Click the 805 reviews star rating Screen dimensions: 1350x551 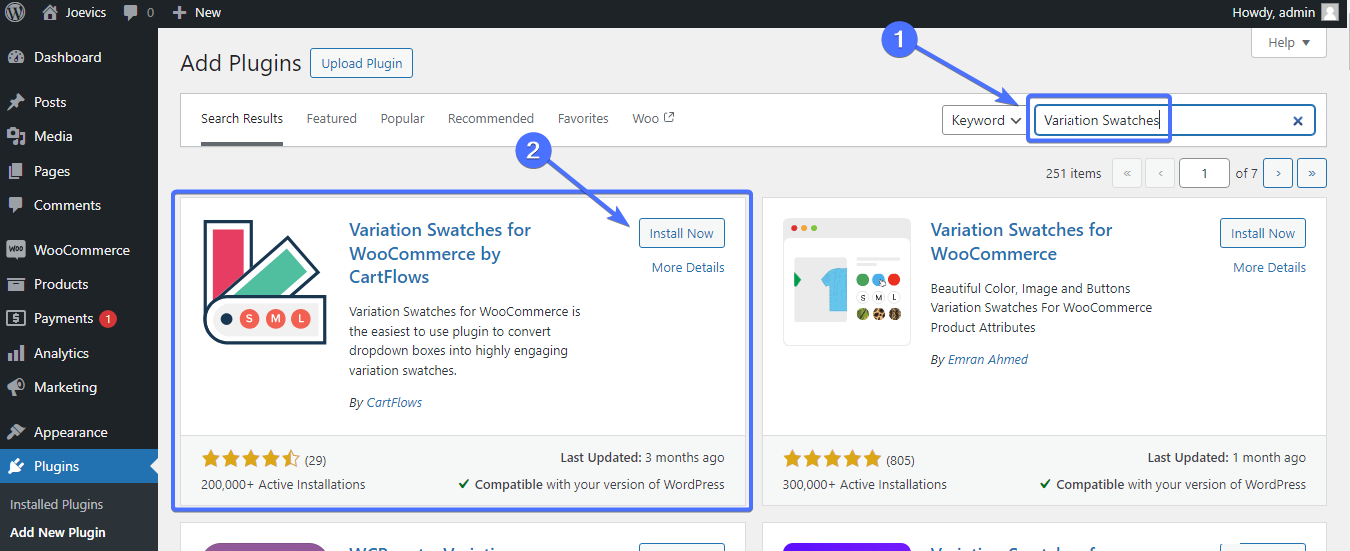832,459
